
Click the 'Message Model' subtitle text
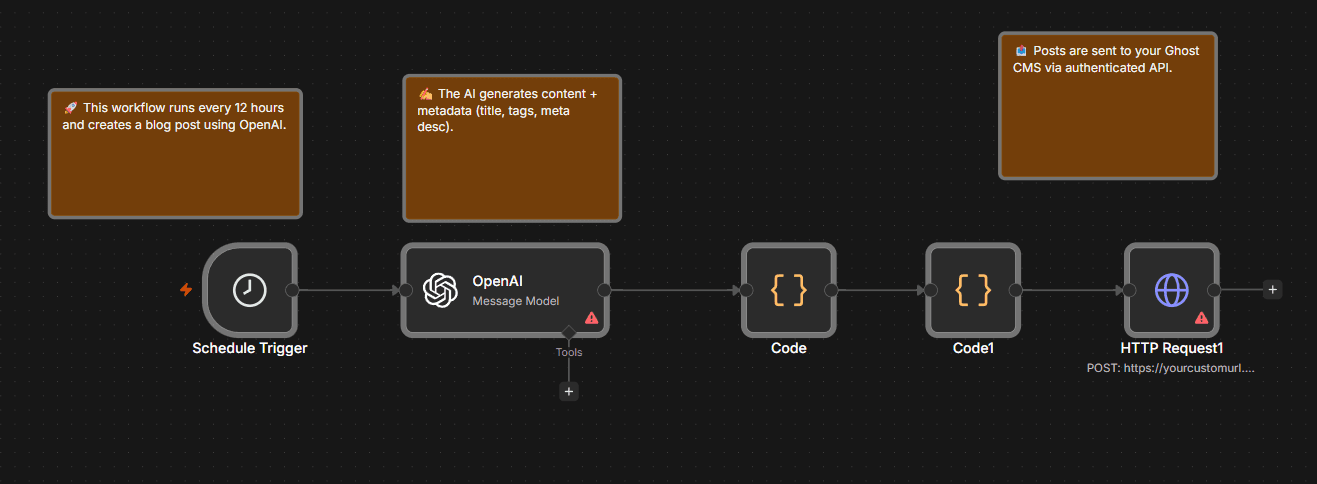pyautogui.click(x=515, y=301)
